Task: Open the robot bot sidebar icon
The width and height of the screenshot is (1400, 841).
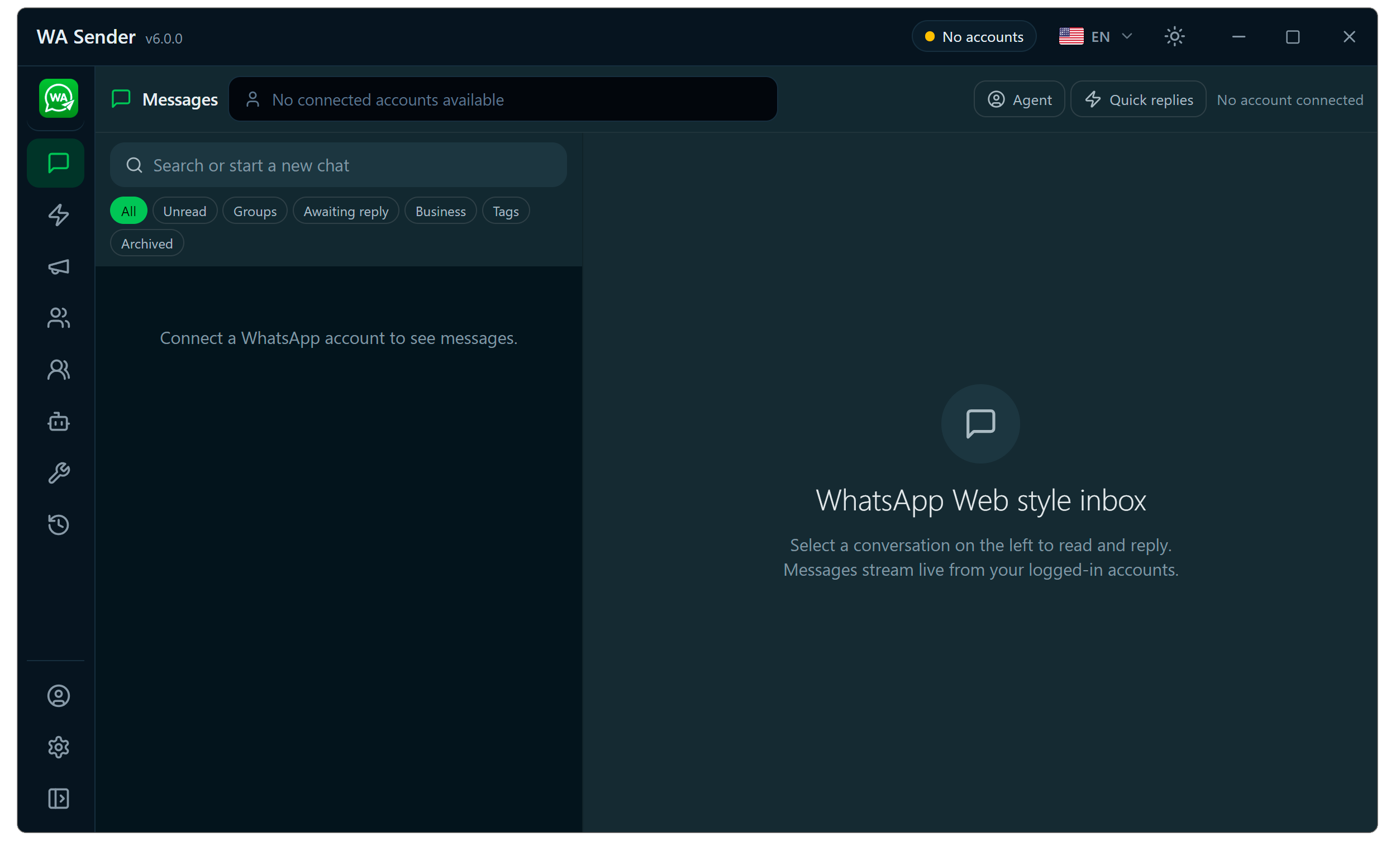Action: [59, 422]
